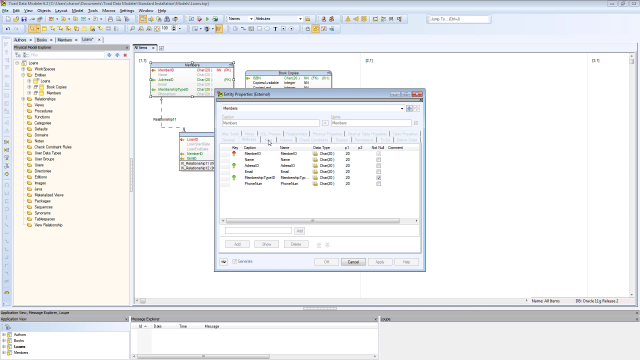Viewport: 640px width, 360px height.
Task: Click move attribute up arrow icon
Action: (x=319, y=245)
